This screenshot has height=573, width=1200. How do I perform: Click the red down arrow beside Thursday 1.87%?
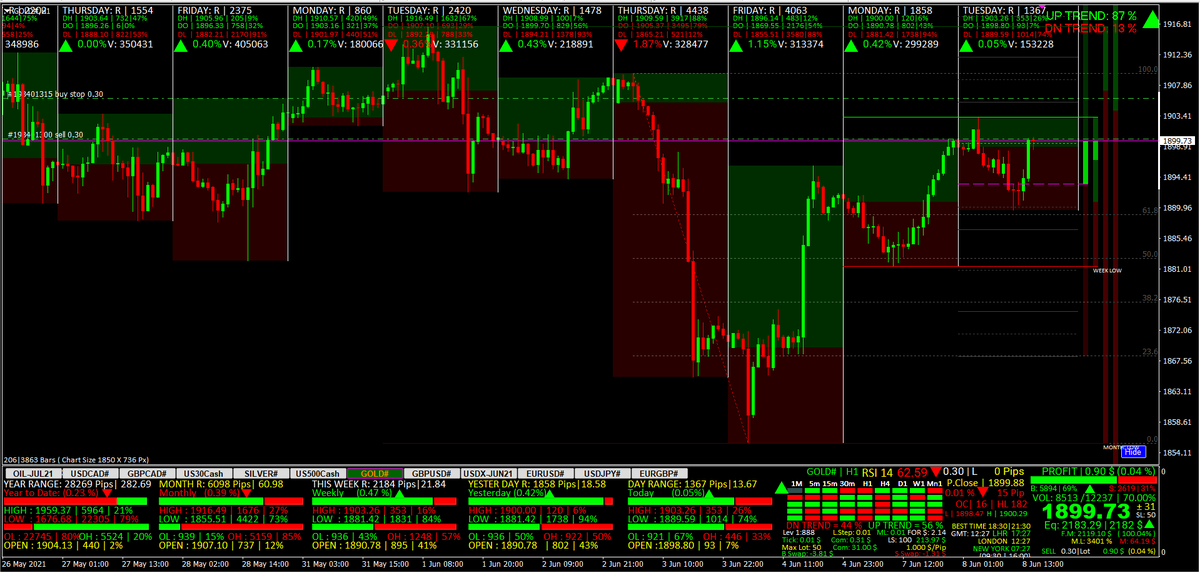point(623,45)
